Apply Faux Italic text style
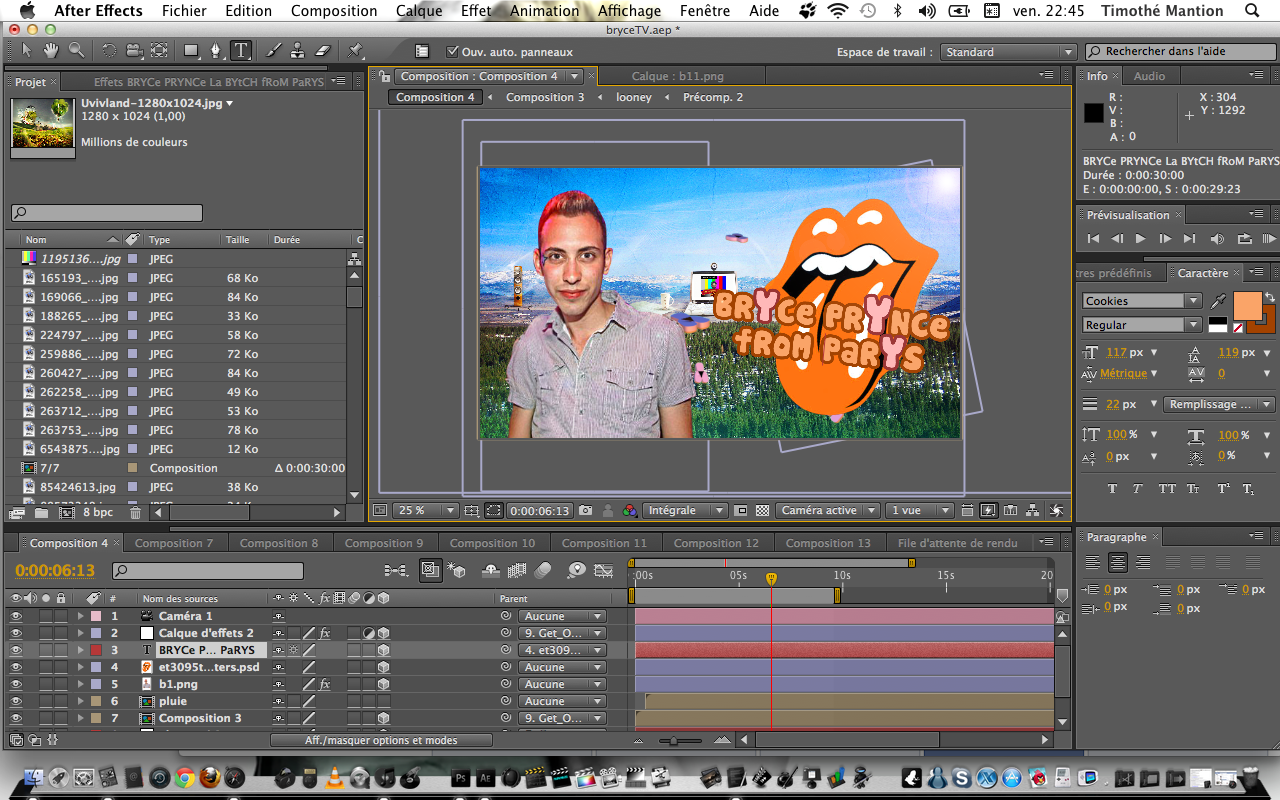 (x=1138, y=489)
